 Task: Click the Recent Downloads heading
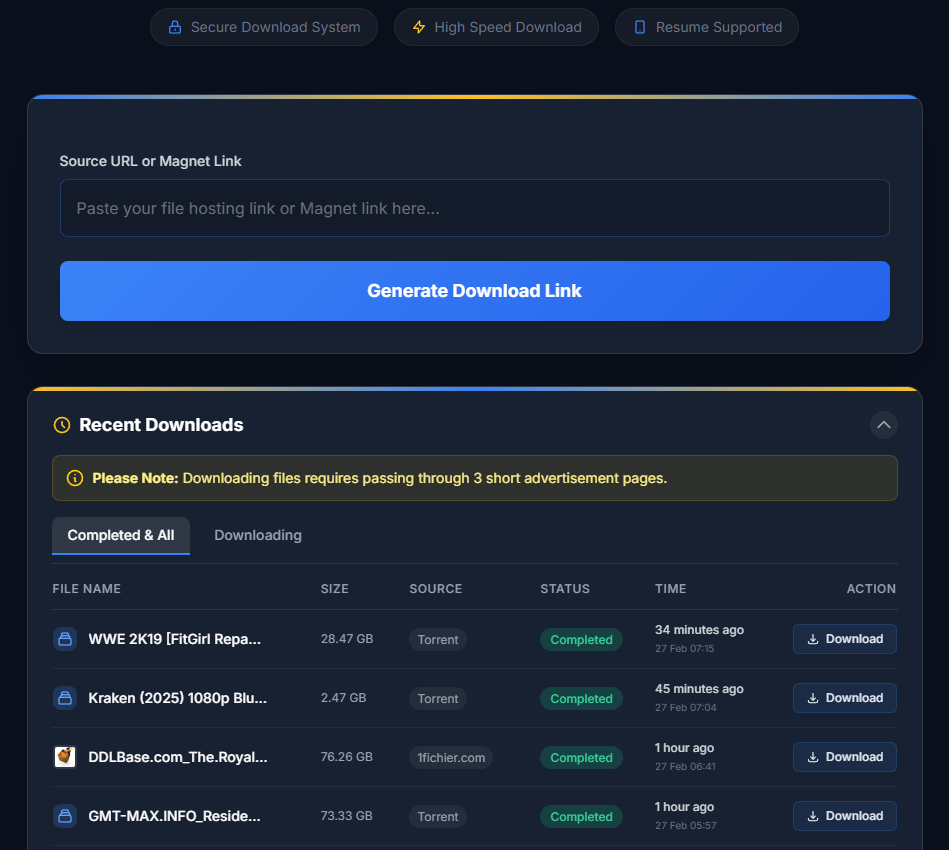coord(161,425)
